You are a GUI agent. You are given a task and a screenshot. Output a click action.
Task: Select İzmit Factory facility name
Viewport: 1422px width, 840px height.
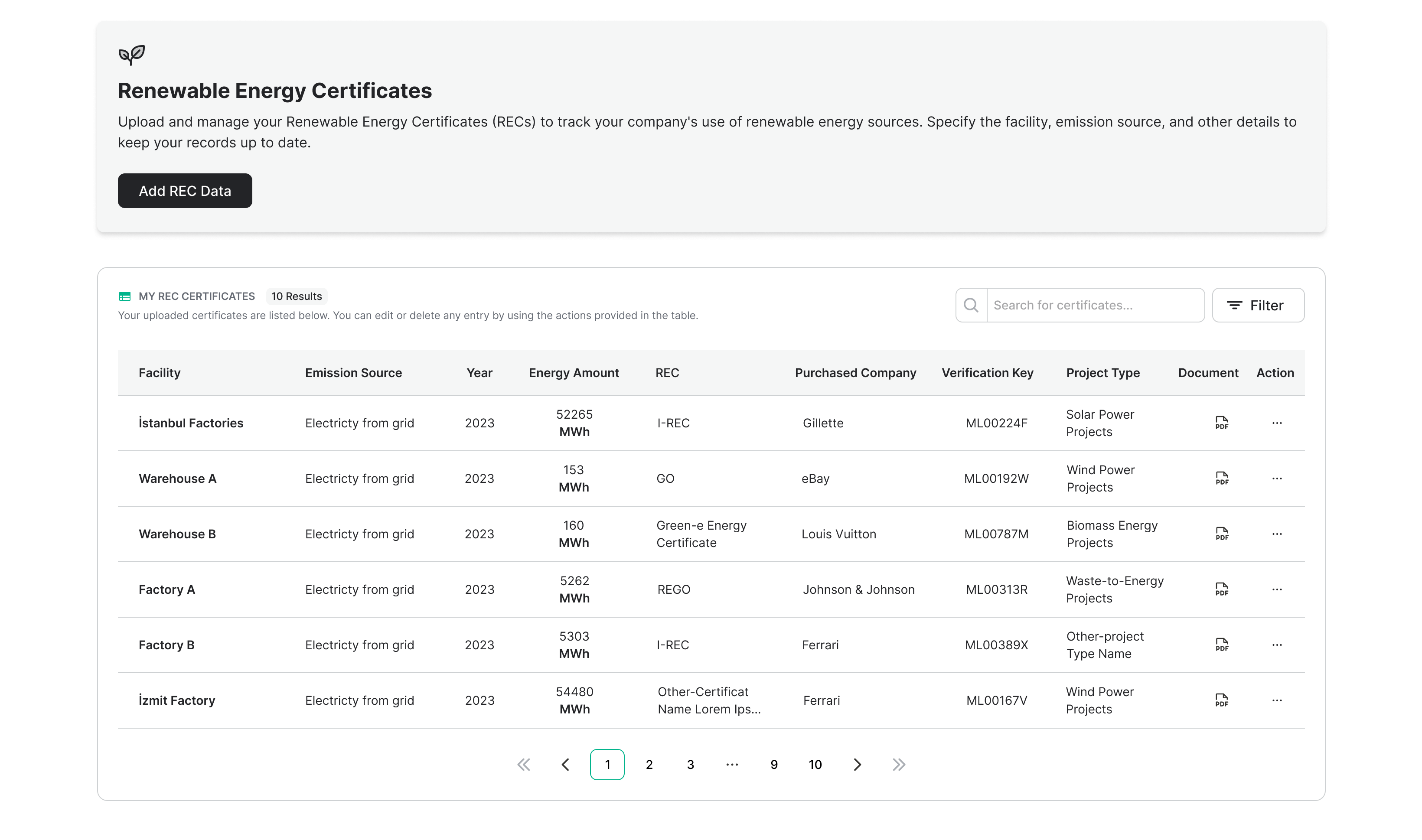(x=176, y=700)
